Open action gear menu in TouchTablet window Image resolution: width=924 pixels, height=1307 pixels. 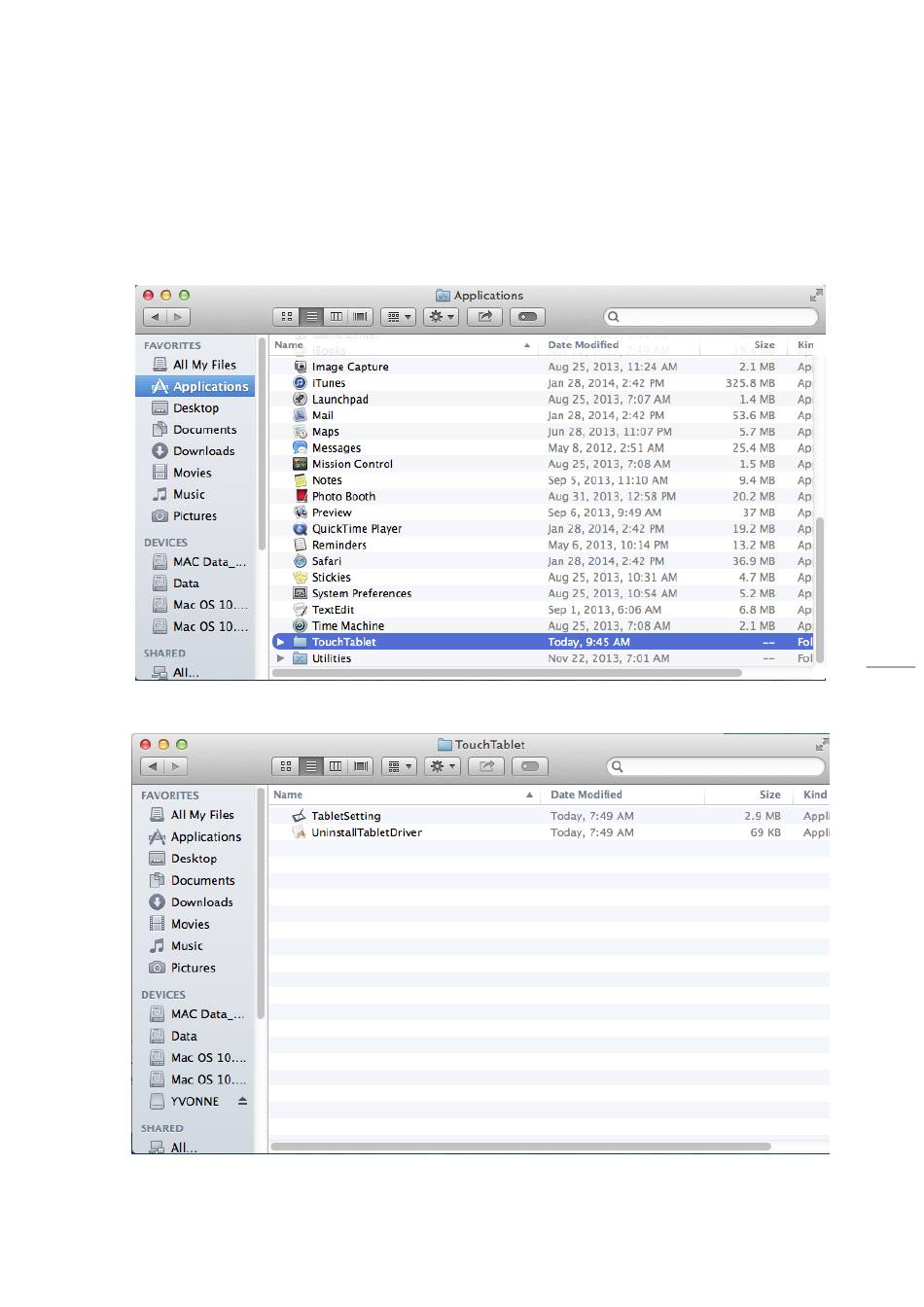click(x=443, y=766)
